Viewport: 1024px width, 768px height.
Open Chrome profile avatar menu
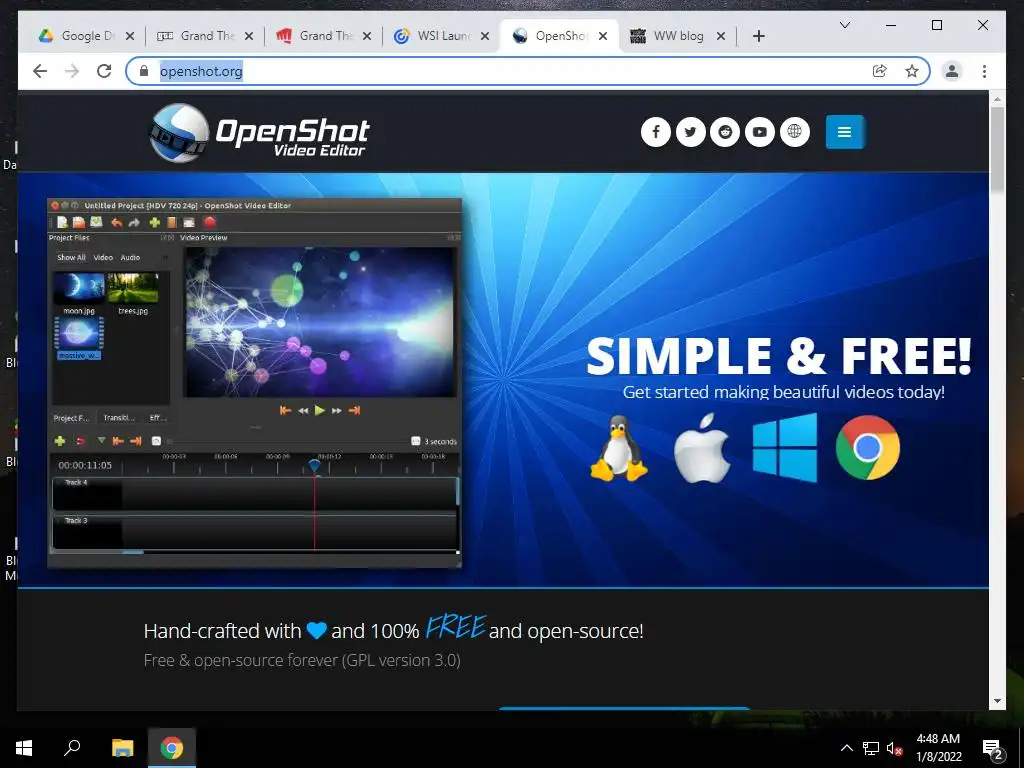click(952, 71)
